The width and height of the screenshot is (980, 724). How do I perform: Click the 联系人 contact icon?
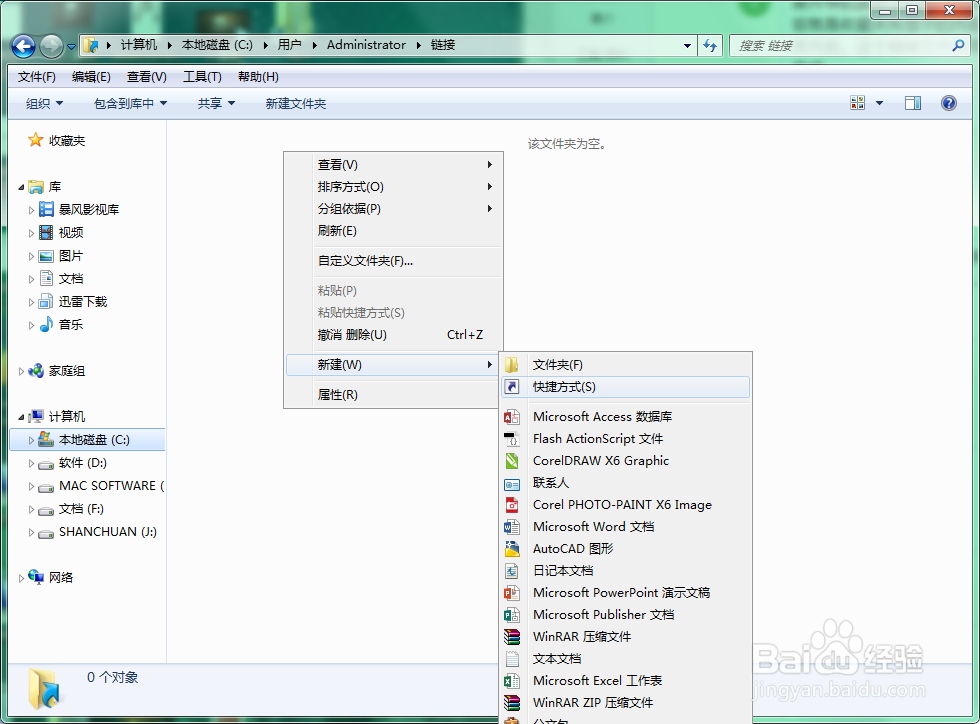[x=512, y=483]
